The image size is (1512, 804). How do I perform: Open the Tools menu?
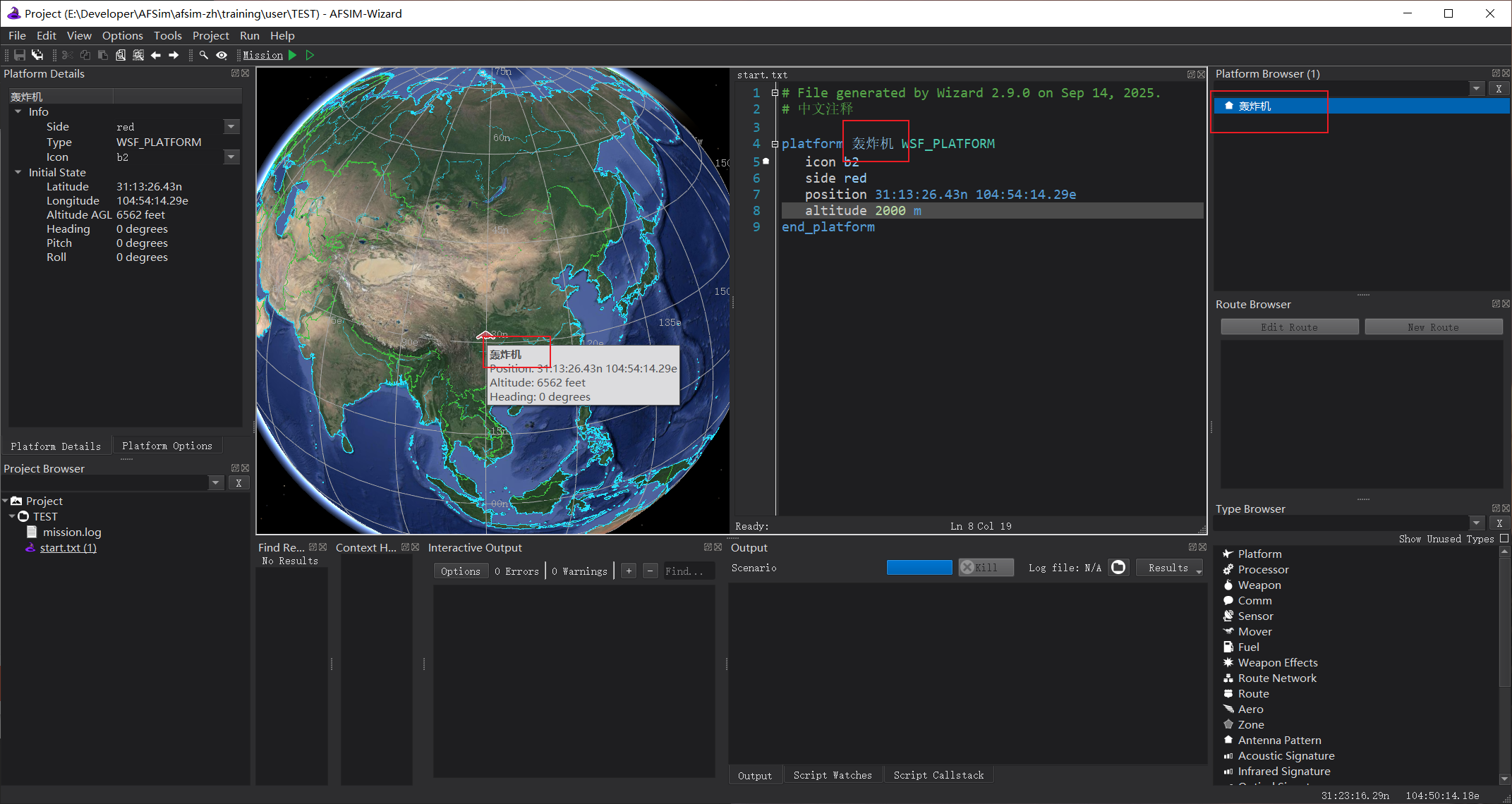point(167,35)
